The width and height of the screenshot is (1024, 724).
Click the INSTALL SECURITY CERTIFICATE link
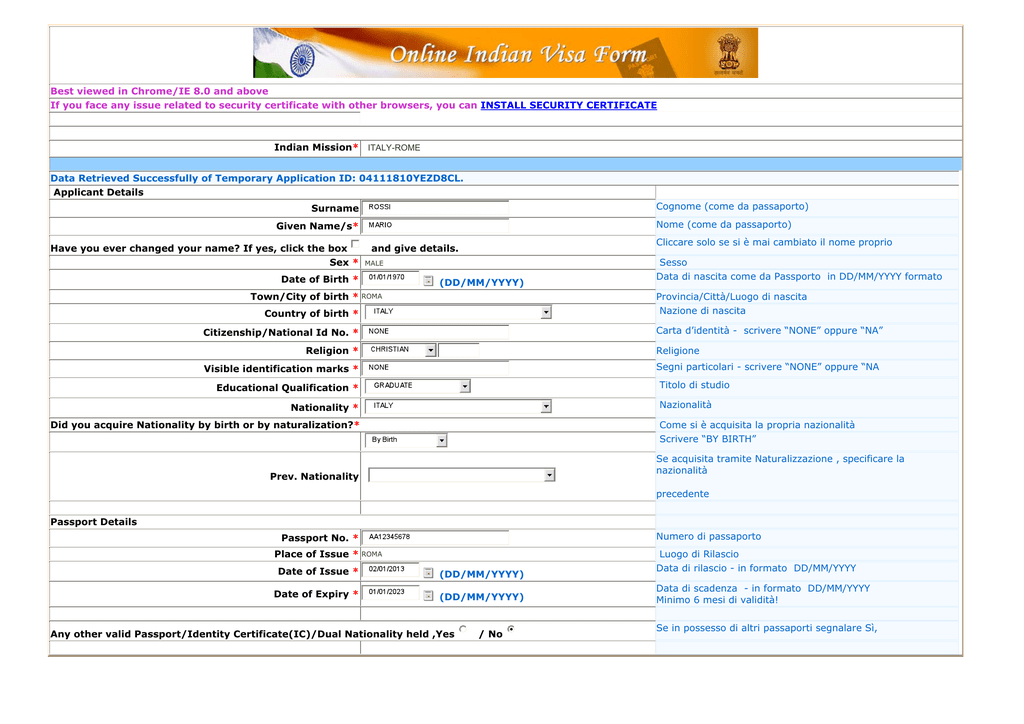point(569,105)
